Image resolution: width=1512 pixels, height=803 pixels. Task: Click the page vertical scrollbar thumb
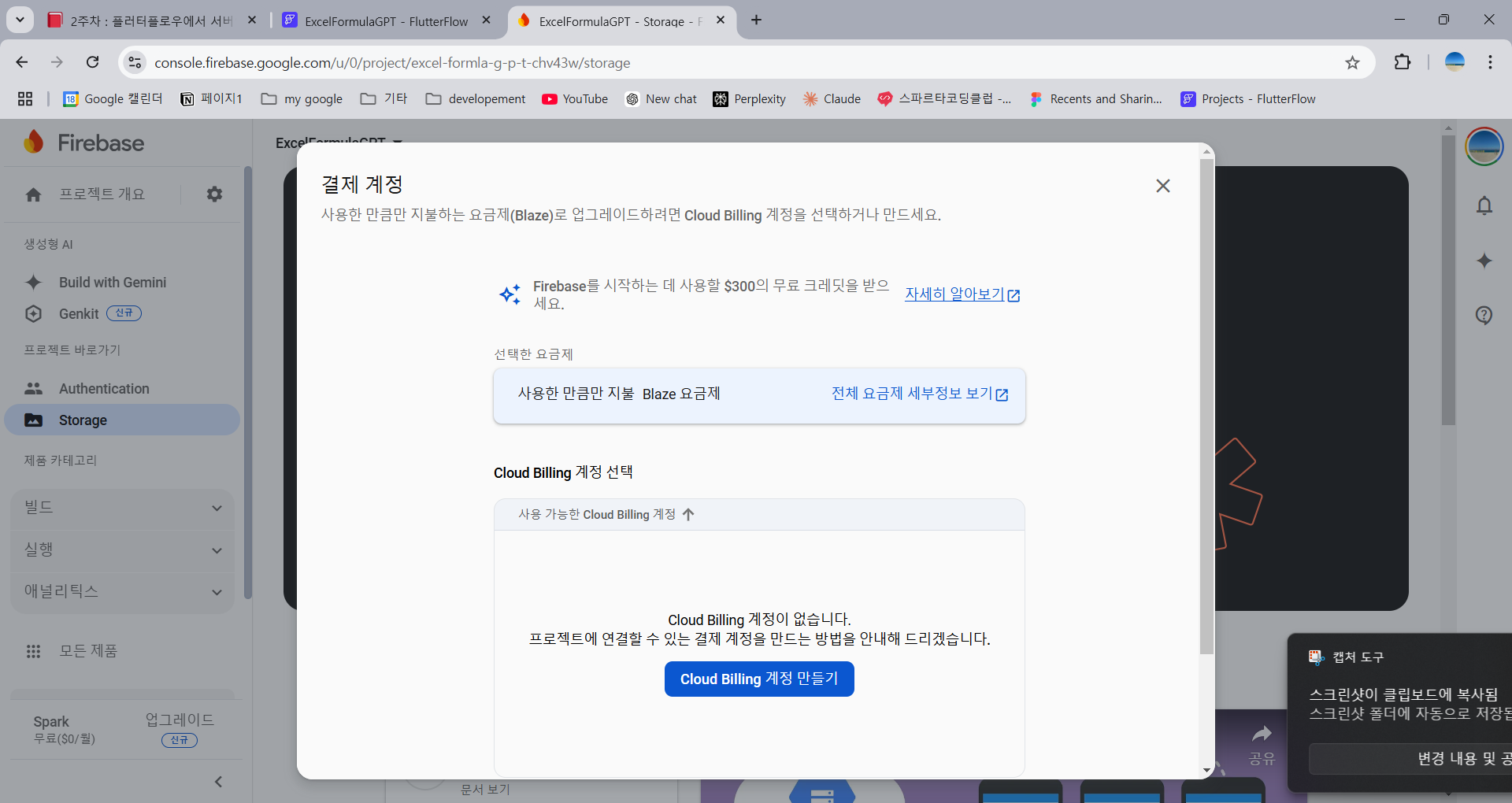pos(1448,279)
